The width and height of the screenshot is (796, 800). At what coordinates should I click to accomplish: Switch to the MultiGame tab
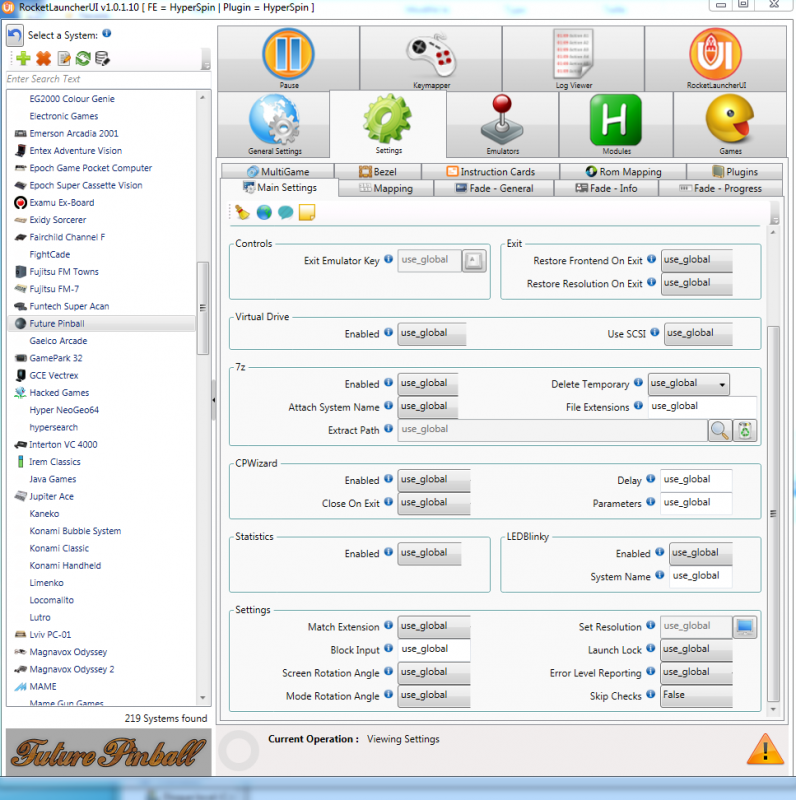[x=278, y=171]
